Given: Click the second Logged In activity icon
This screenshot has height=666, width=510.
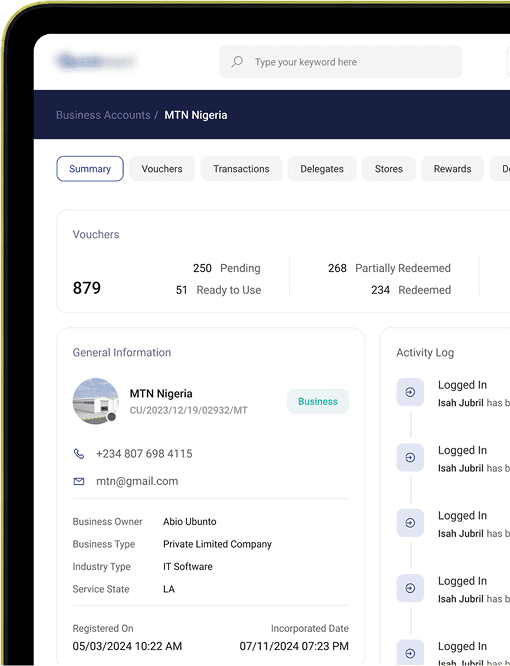Looking at the screenshot, I should pyautogui.click(x=410, y=457).
